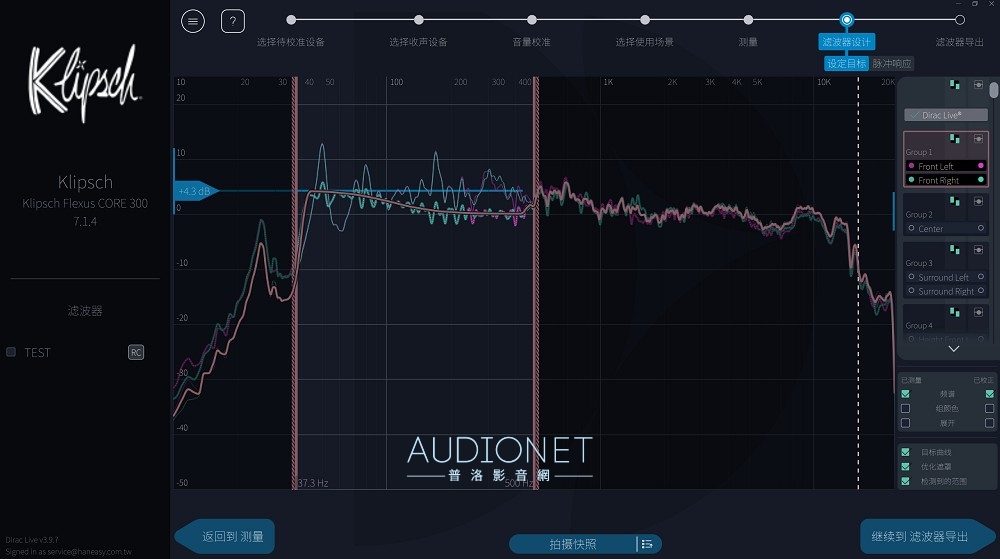
Task: Switch to 脉冲响应 tab
Action: (892, 64)
